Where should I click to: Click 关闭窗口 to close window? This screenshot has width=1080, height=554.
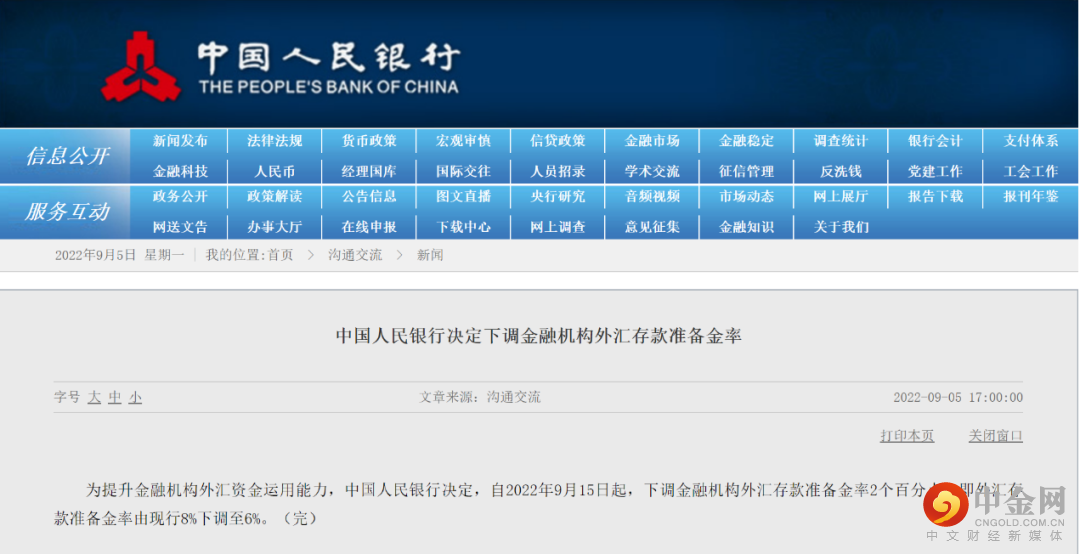click(995, 435)
